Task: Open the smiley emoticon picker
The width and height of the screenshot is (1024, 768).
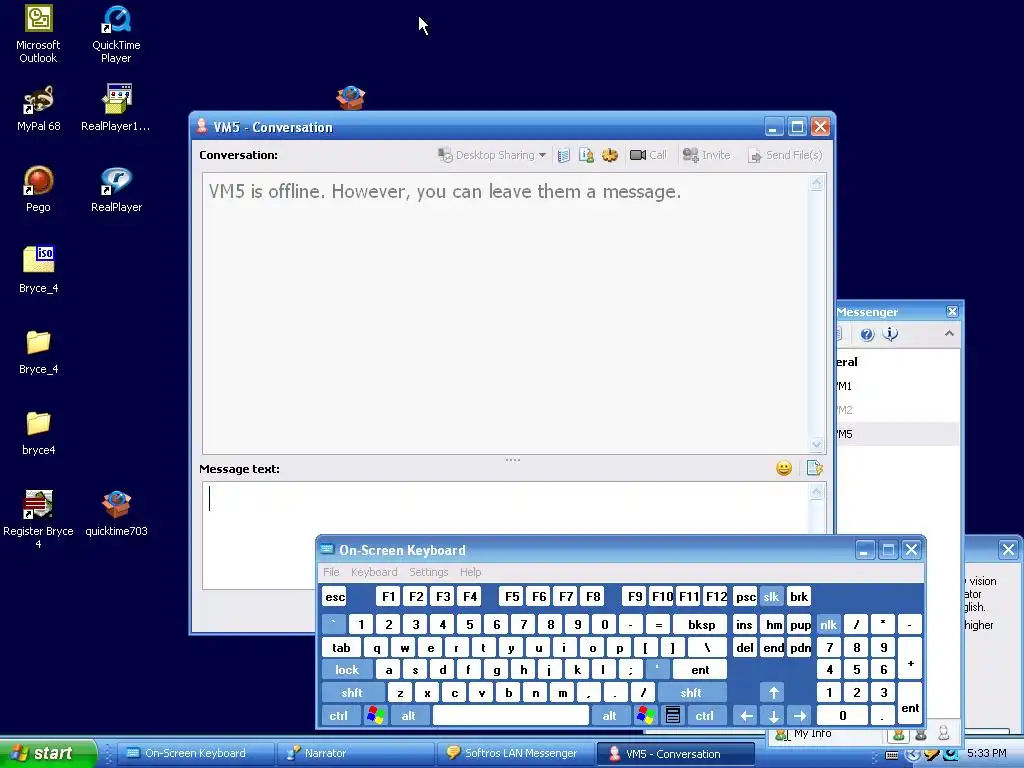Action: [784, 468]
